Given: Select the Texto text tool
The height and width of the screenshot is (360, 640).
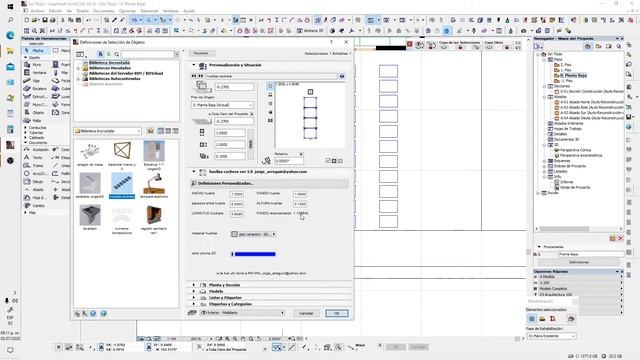Looking at the screenshot, I should coord(33,158).
